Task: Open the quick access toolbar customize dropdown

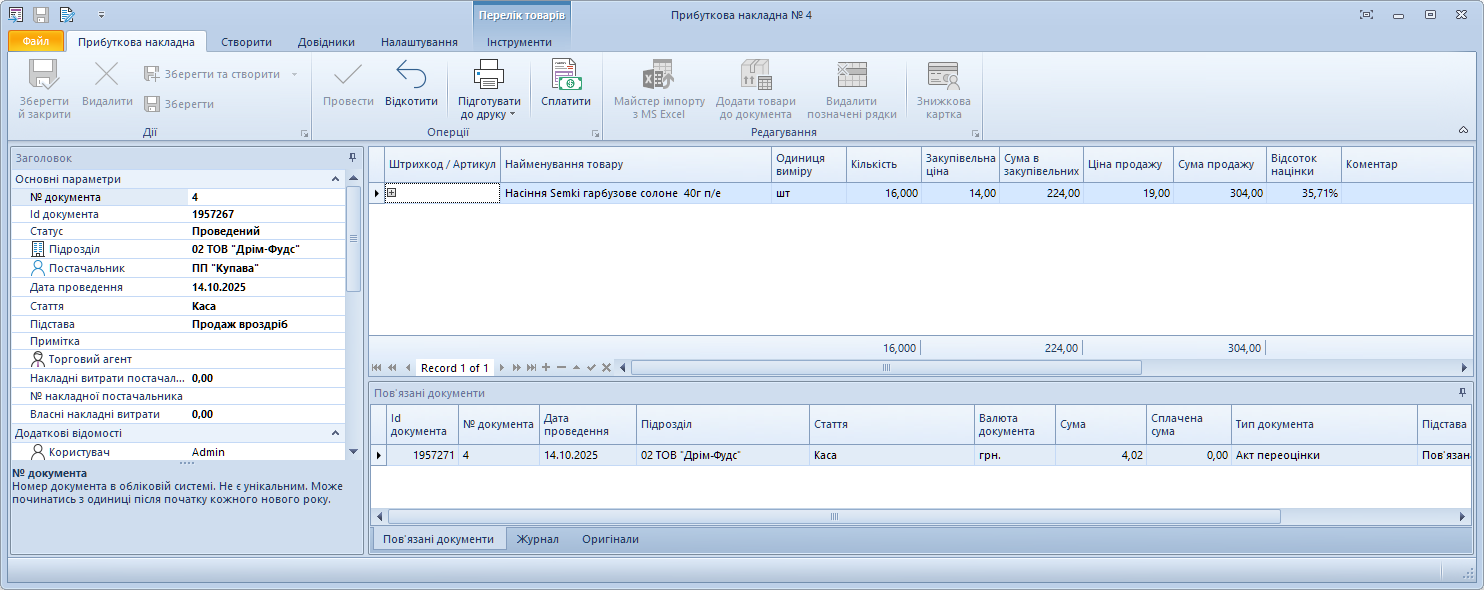Action: 101,15
